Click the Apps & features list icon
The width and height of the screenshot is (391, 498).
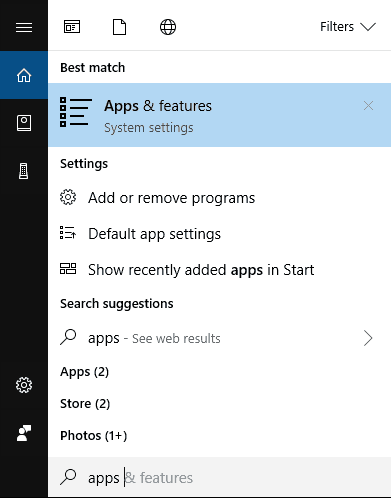tap(76, 112)
